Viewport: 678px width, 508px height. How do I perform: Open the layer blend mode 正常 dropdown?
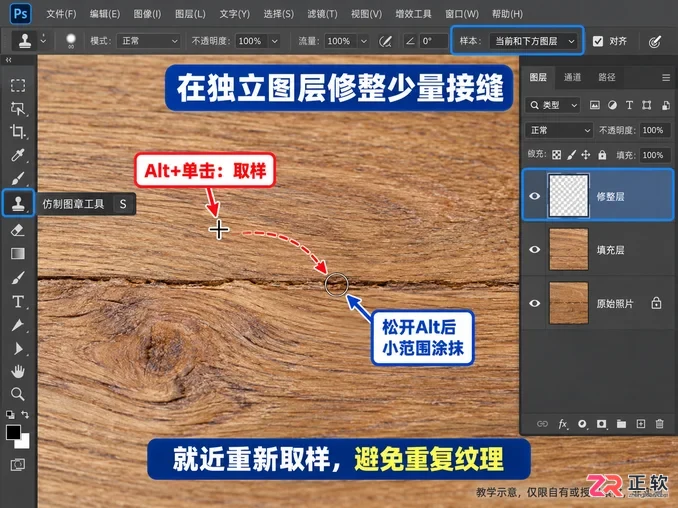click(x=559, y=130)
